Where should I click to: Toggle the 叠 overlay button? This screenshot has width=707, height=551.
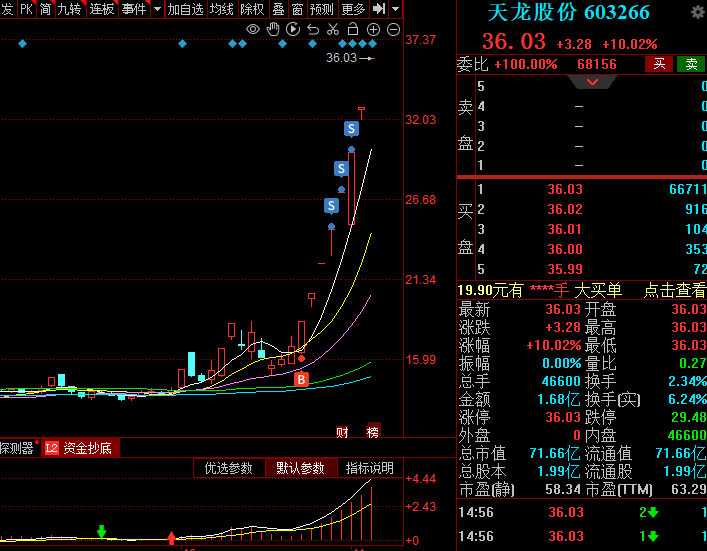click(x=278, y=9)
